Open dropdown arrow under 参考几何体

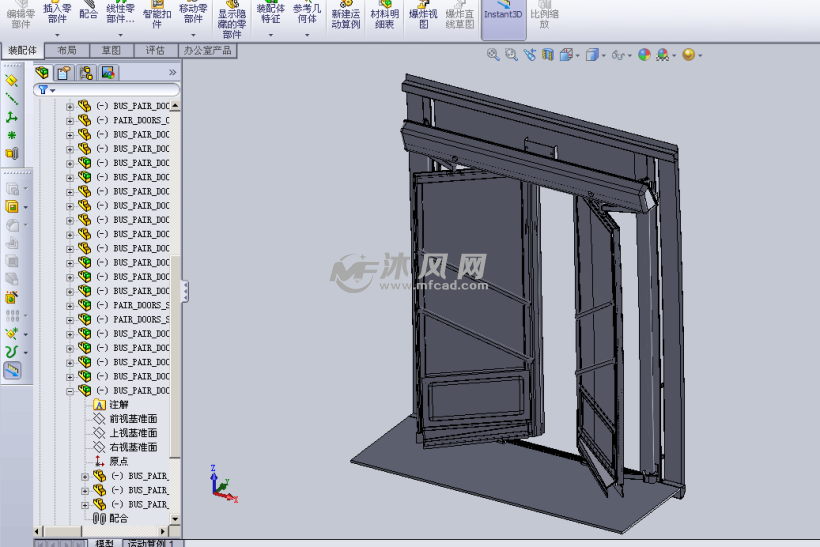pyautogui.click(x=307, y=35)
